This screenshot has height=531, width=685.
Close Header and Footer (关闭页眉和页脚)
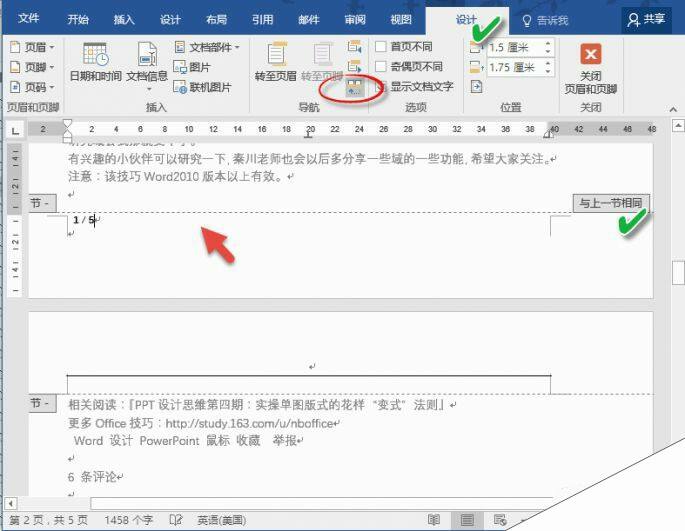coord(591,69)
